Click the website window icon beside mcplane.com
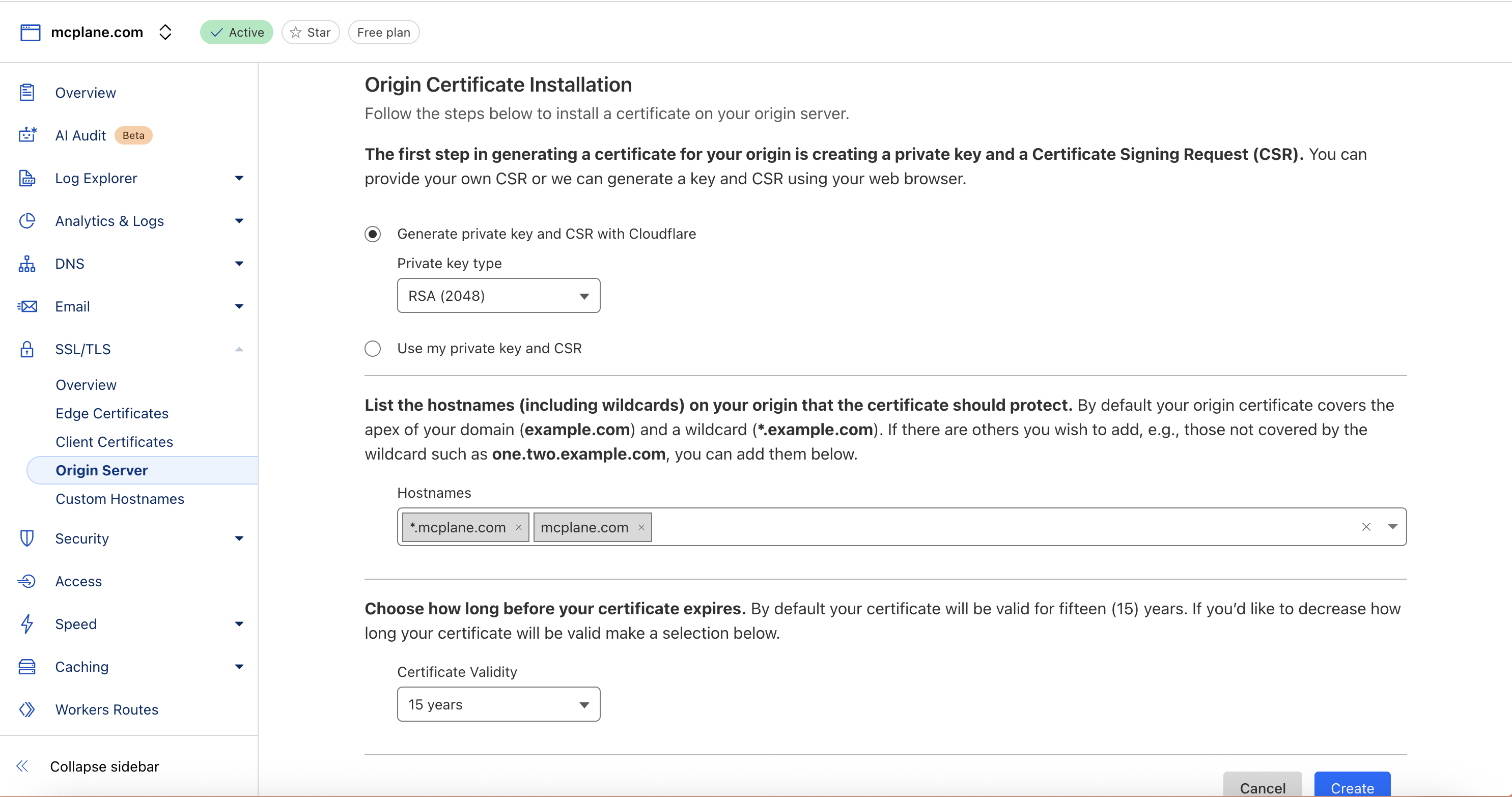1512x797 pixels. 31,32
